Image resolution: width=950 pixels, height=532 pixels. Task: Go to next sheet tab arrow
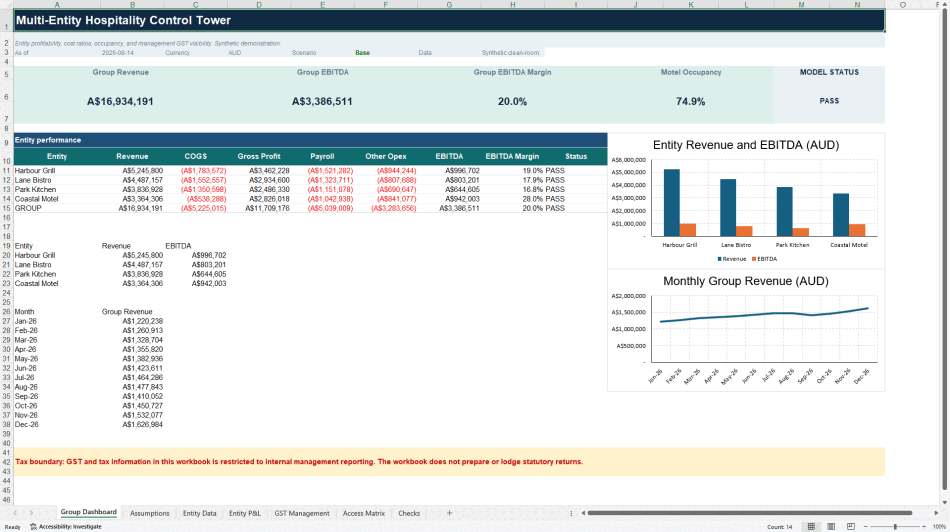(x=32, y=513)
